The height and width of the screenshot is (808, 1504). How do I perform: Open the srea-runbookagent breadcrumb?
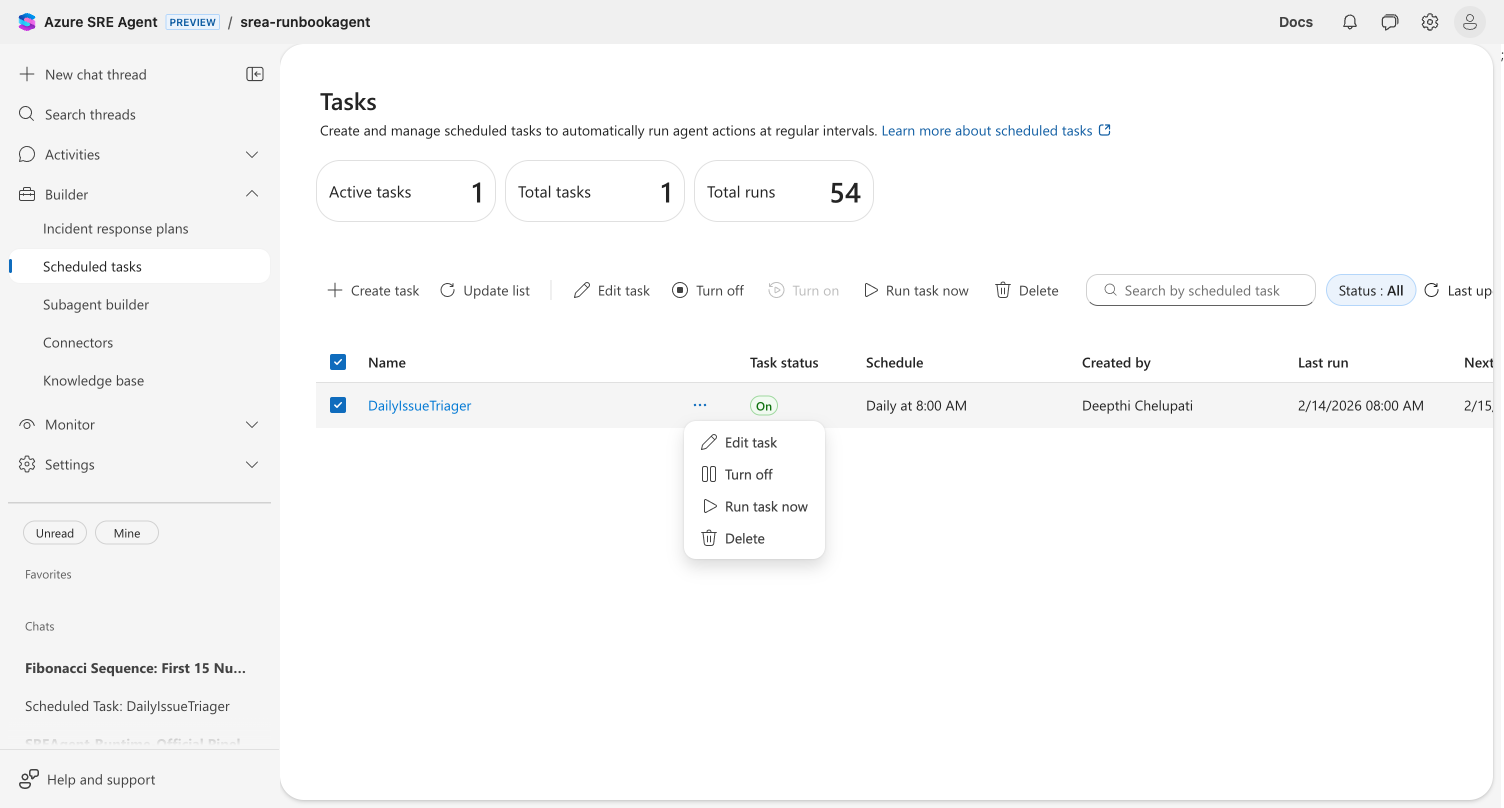coord(305,22)
